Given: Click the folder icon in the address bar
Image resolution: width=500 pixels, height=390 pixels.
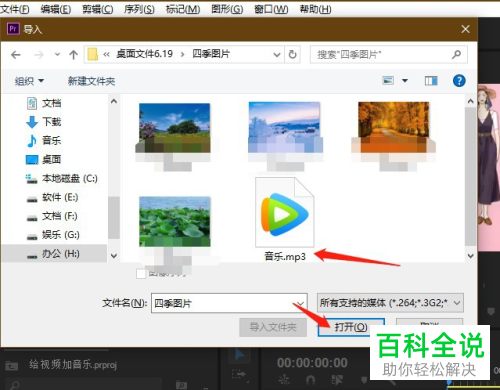Looking at the screenshot, I should point(93,54).
